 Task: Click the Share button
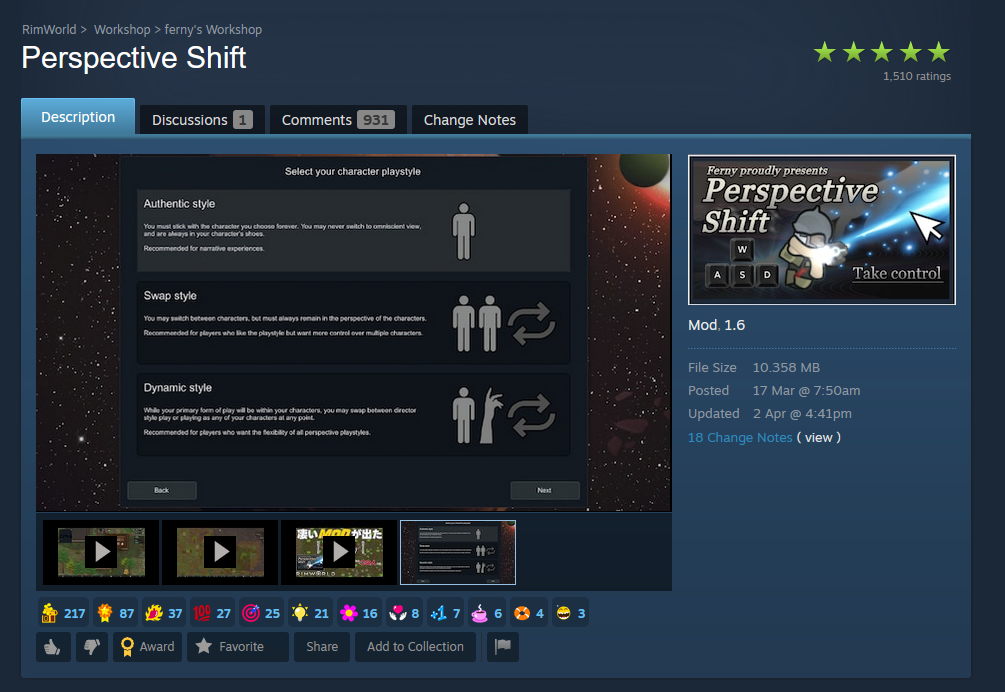pos(322,647)
